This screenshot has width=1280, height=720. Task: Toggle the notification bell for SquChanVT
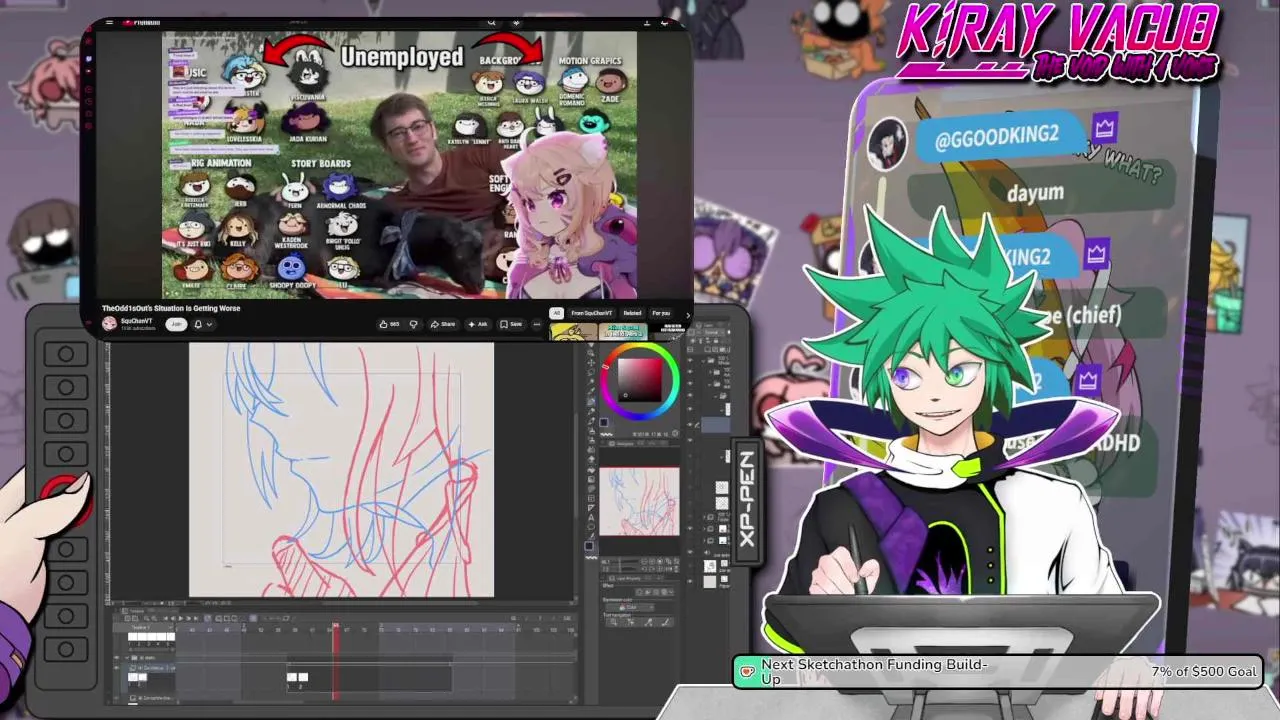point(198,324)
